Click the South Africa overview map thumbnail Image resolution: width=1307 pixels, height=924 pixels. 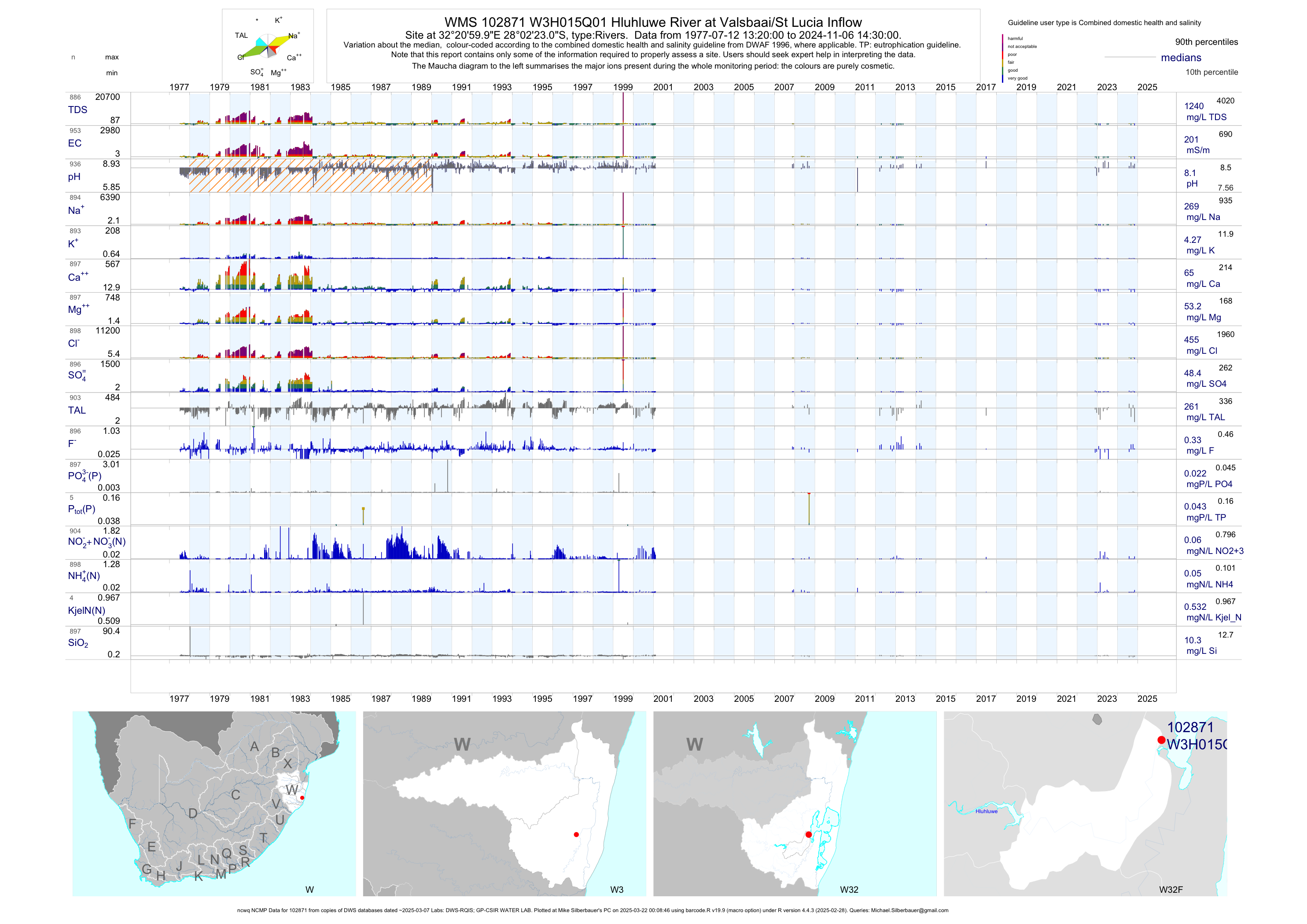(214, 803)
